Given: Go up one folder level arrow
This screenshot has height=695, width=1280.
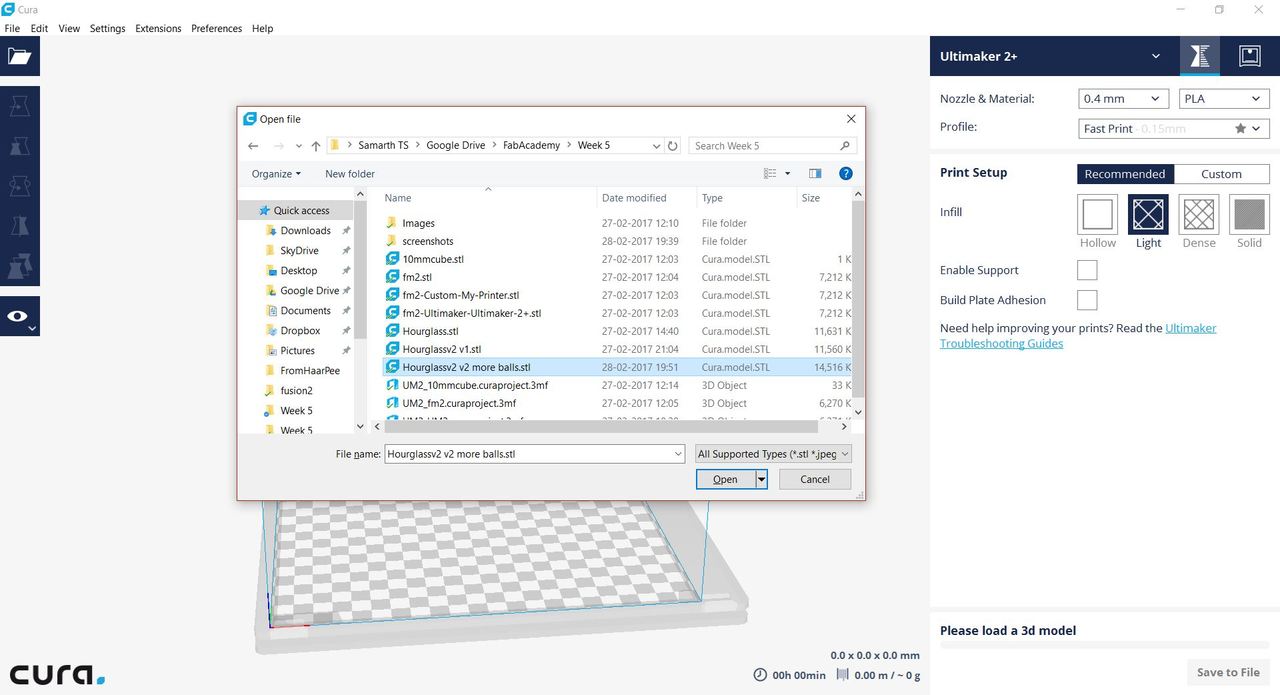Looking at the screenshot, I should tap(316, 146).
